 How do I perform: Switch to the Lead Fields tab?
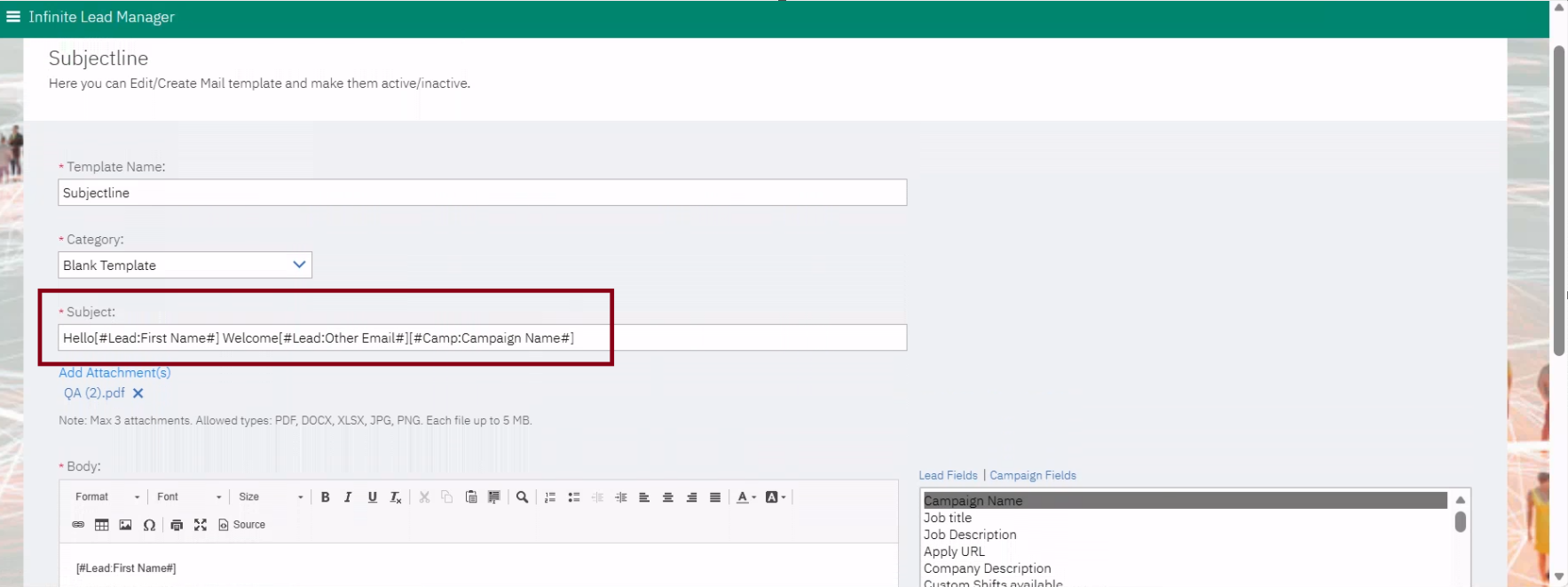point(948,476)
